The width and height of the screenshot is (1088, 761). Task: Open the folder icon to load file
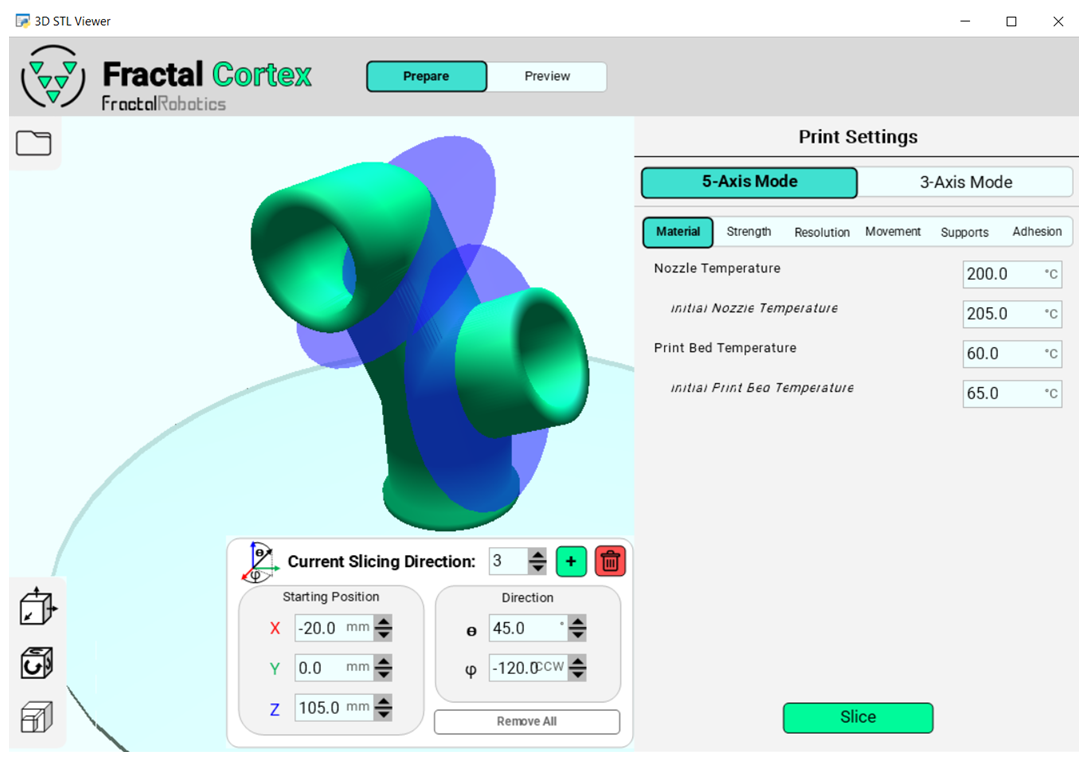[x=33, y=143]
